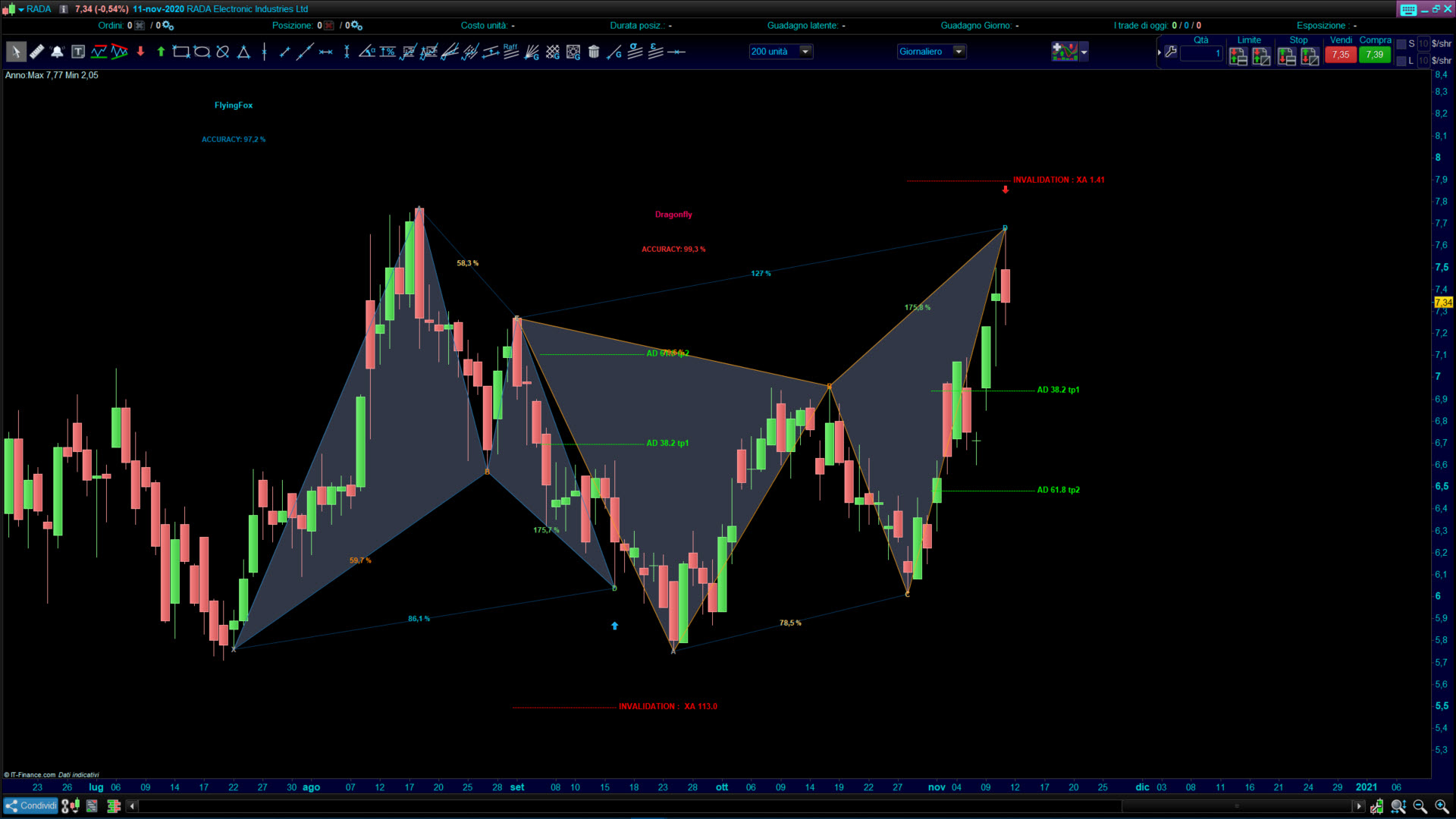Open the 200 unità dropdown
The image size is (1456, 819).
(x=805, y=52)
